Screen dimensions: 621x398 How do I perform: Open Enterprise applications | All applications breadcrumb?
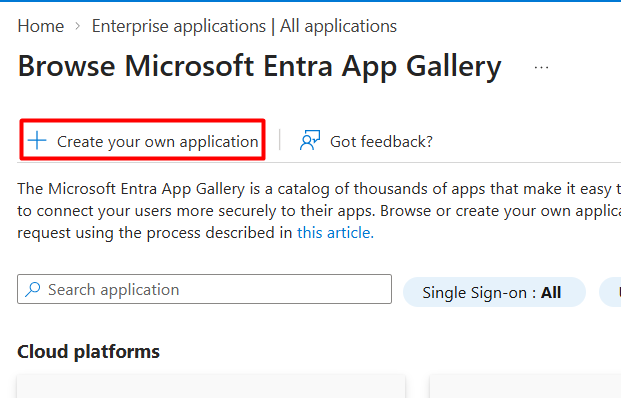click(x=244, y=27)
